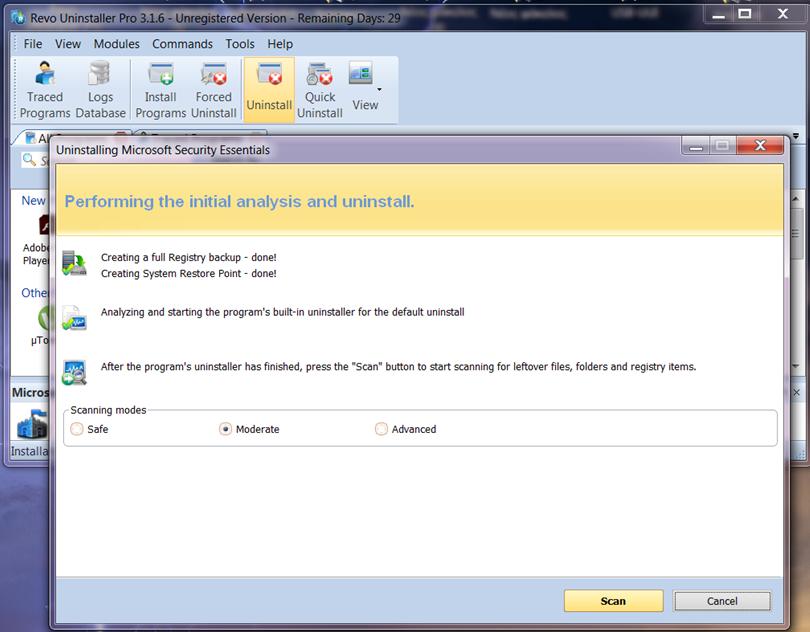This screenshot has height=632, width=810.
Task: Click the leftover scan magnifier icon
Action: 74,373
